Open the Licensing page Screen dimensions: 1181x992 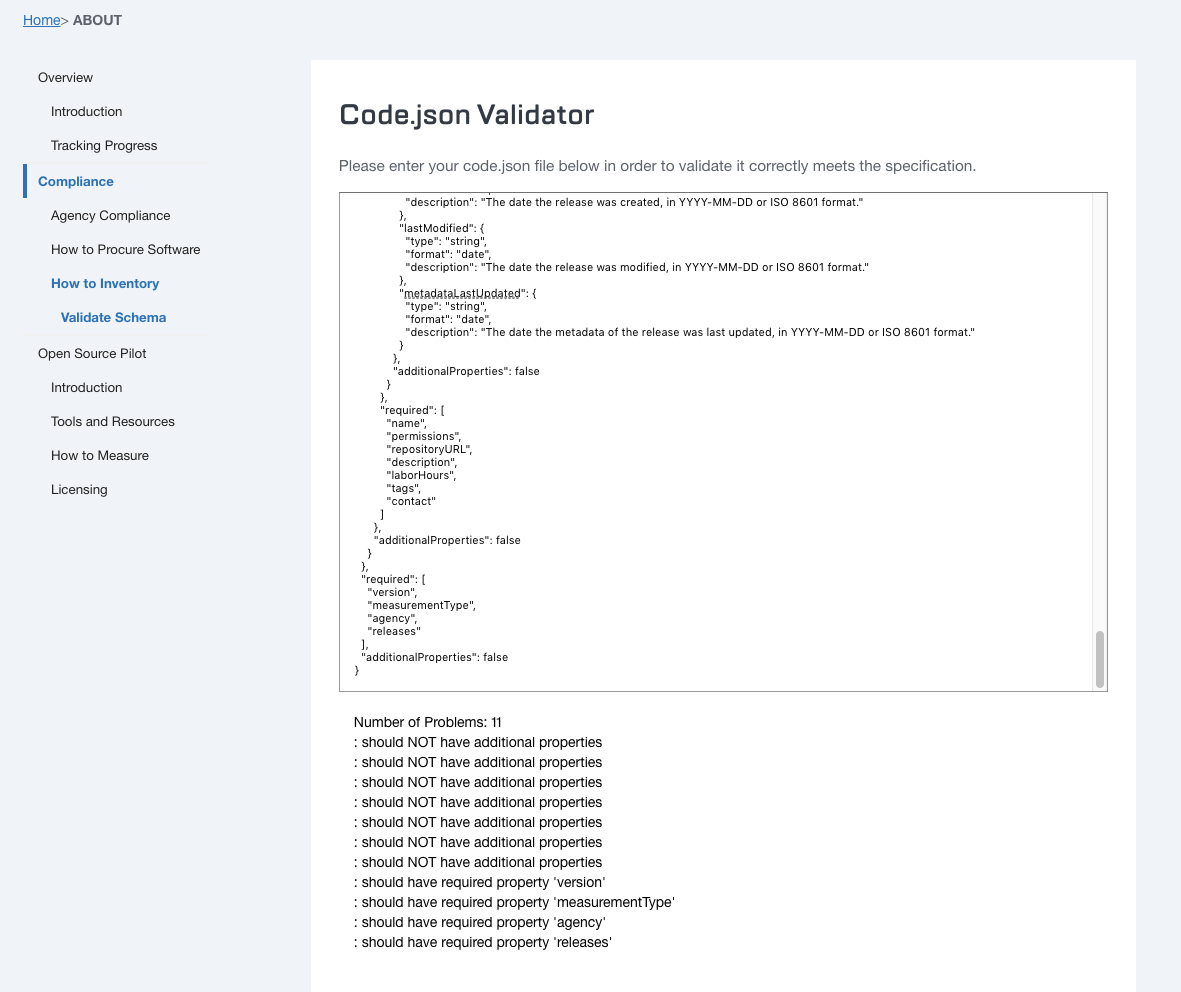click(x=79, y=489)
